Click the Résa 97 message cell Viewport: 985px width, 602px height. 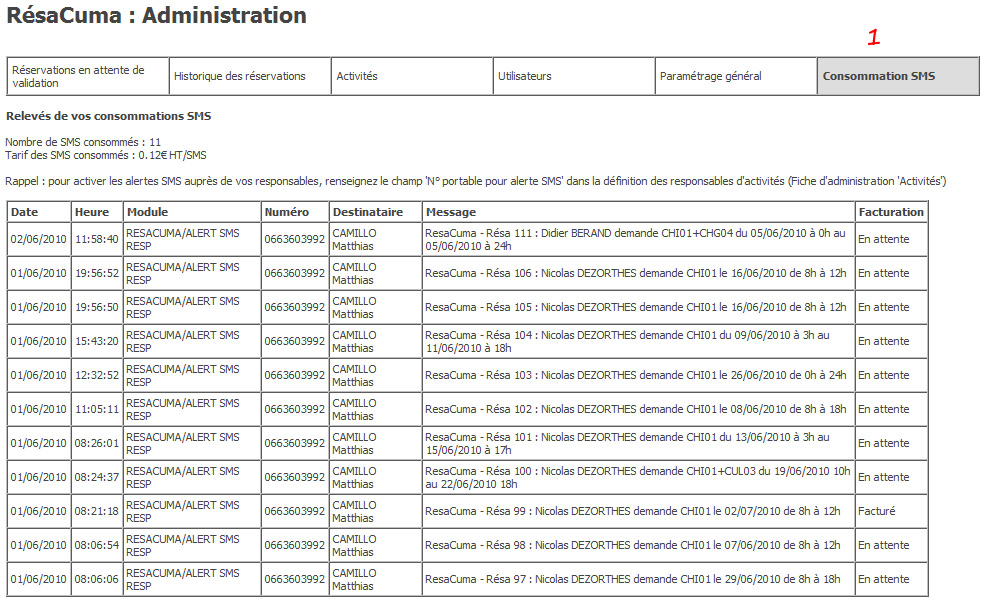pyautogui.click(x=638, y=579)
